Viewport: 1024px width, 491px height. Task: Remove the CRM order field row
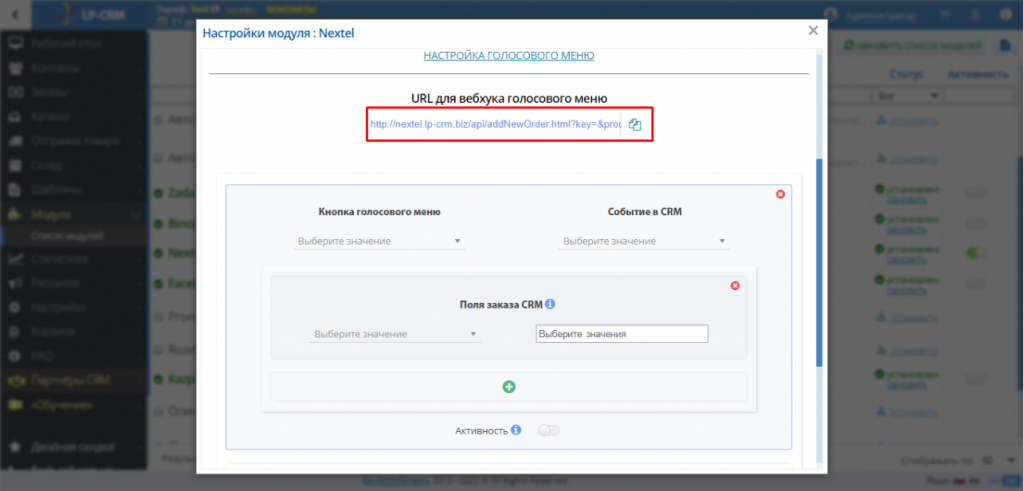coord(735,286)
